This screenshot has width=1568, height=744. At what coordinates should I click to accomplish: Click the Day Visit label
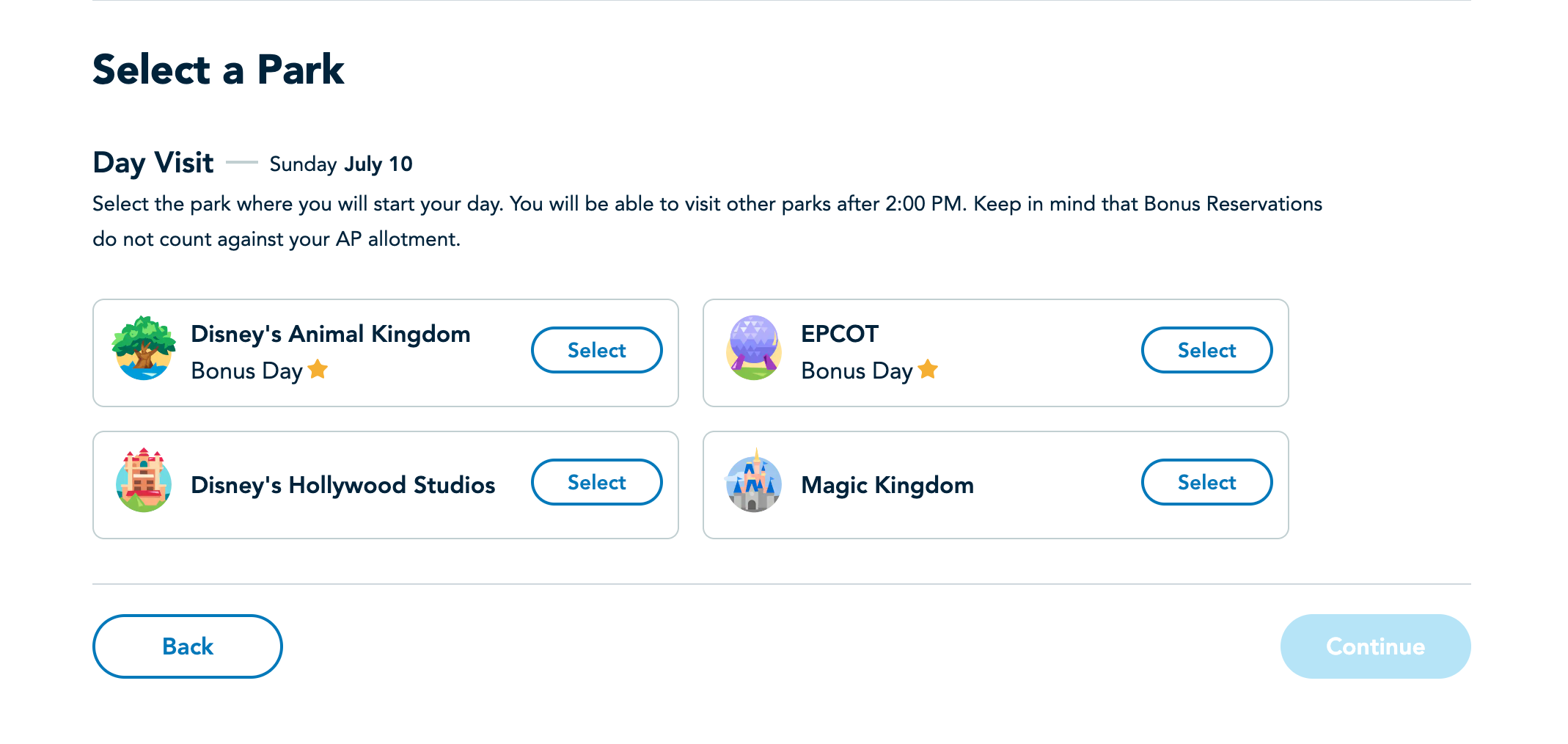tap(153, 162)
